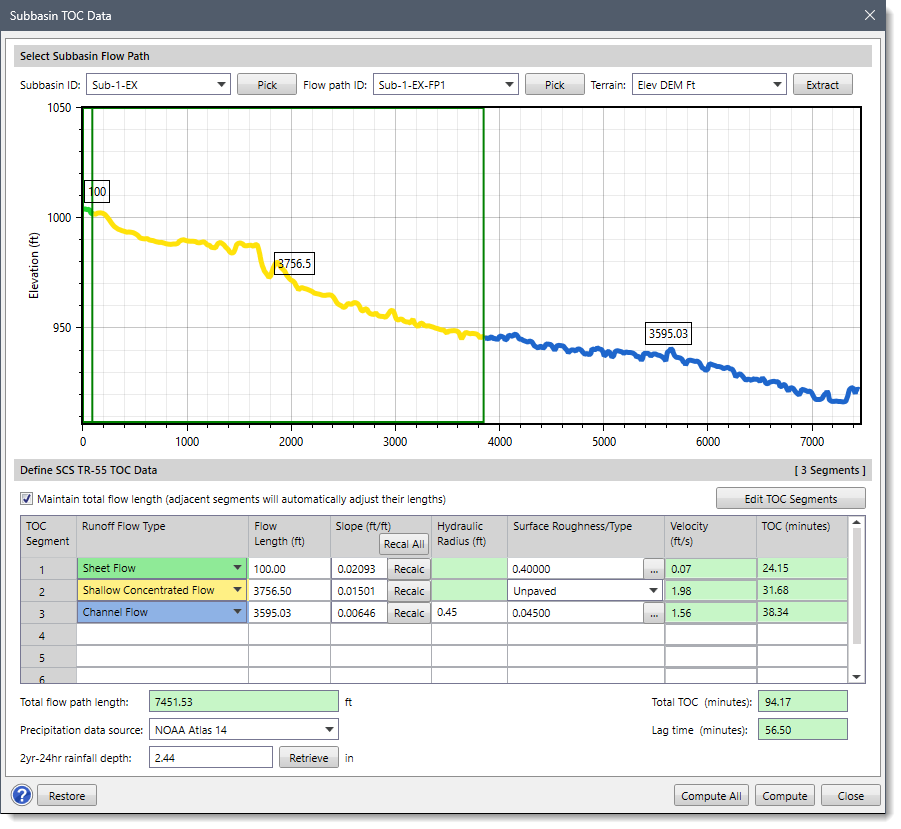Open the Terrain dropdown
This screenshot has height=829, width=901.
[x=778, y=84]
